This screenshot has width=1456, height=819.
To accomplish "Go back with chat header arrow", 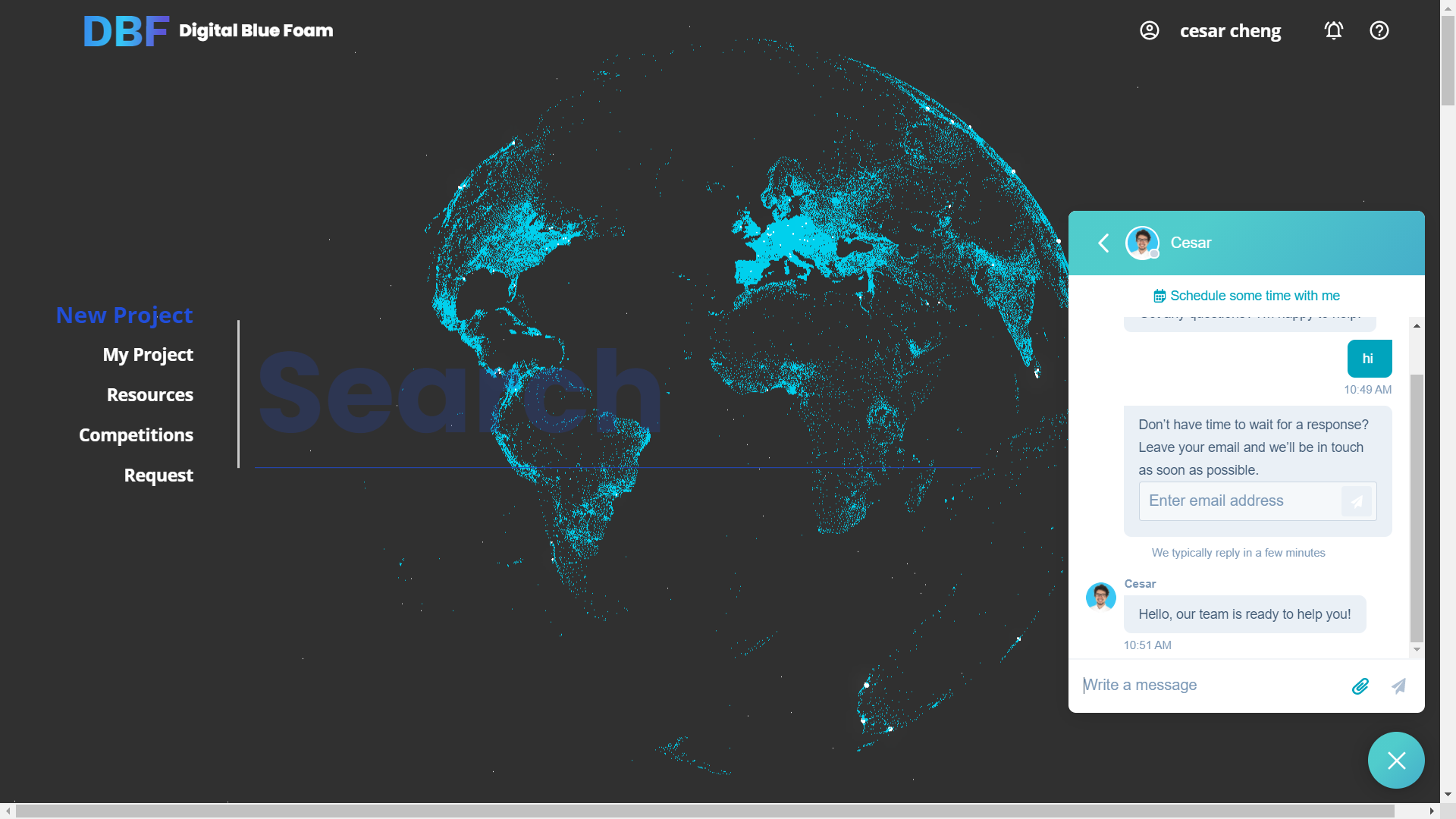I will 1103,243.
